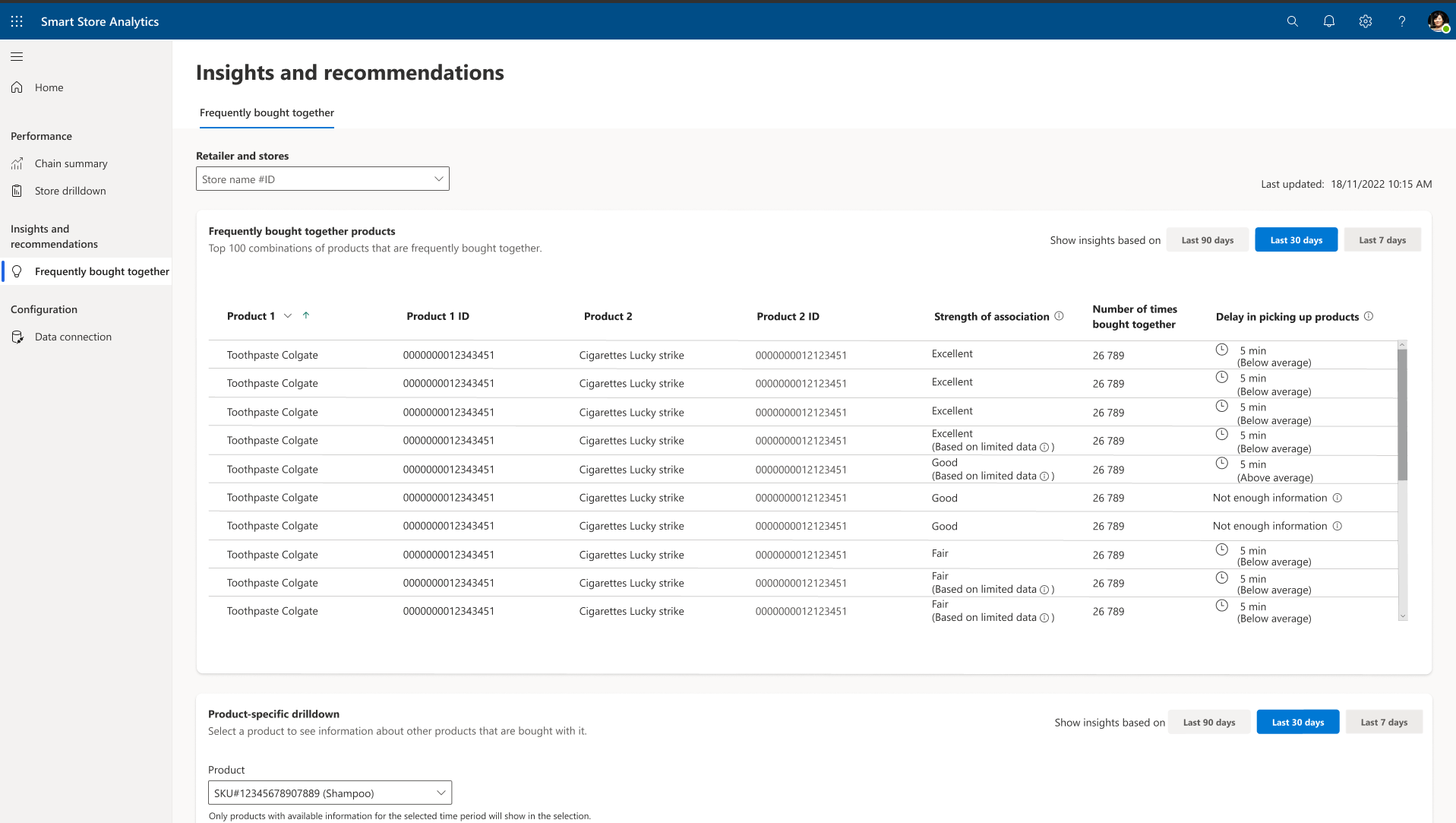Open the app launcher grid icon

(17, 21)
